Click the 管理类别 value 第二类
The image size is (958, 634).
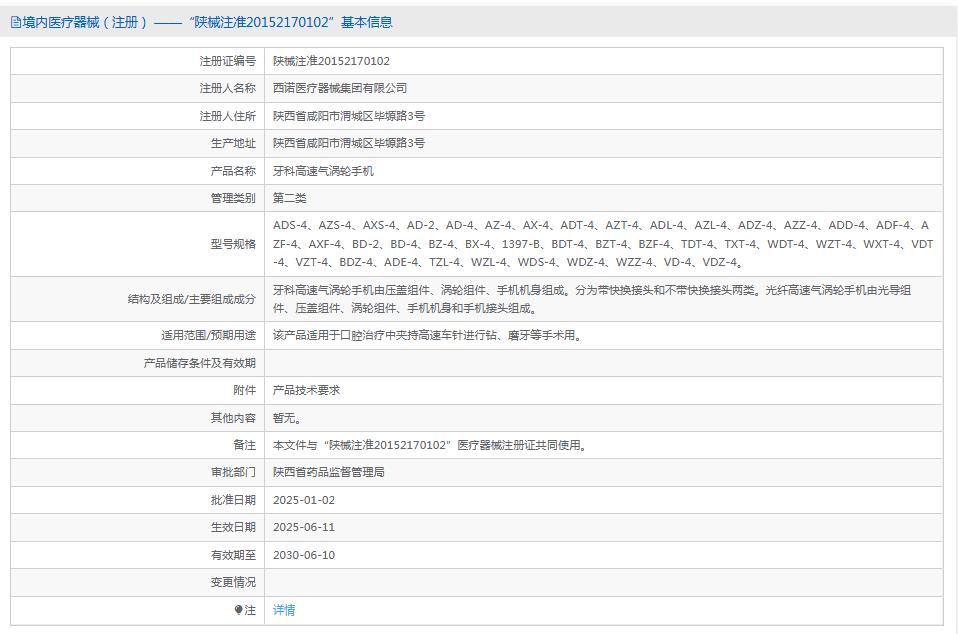290,197
